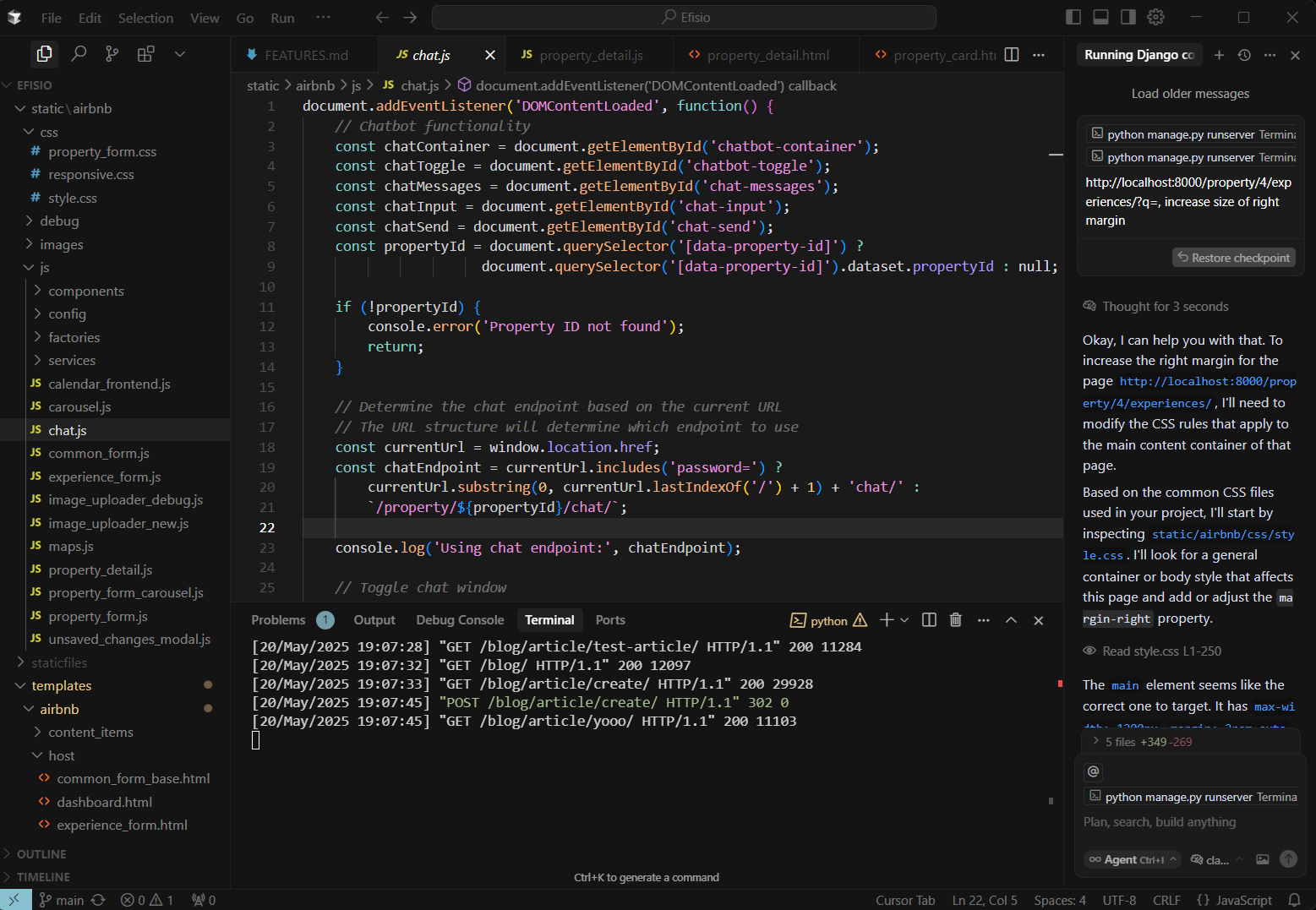Open the Ports panel tab
This screenshot has height=910, width=1316.
(x=610, y=620)
